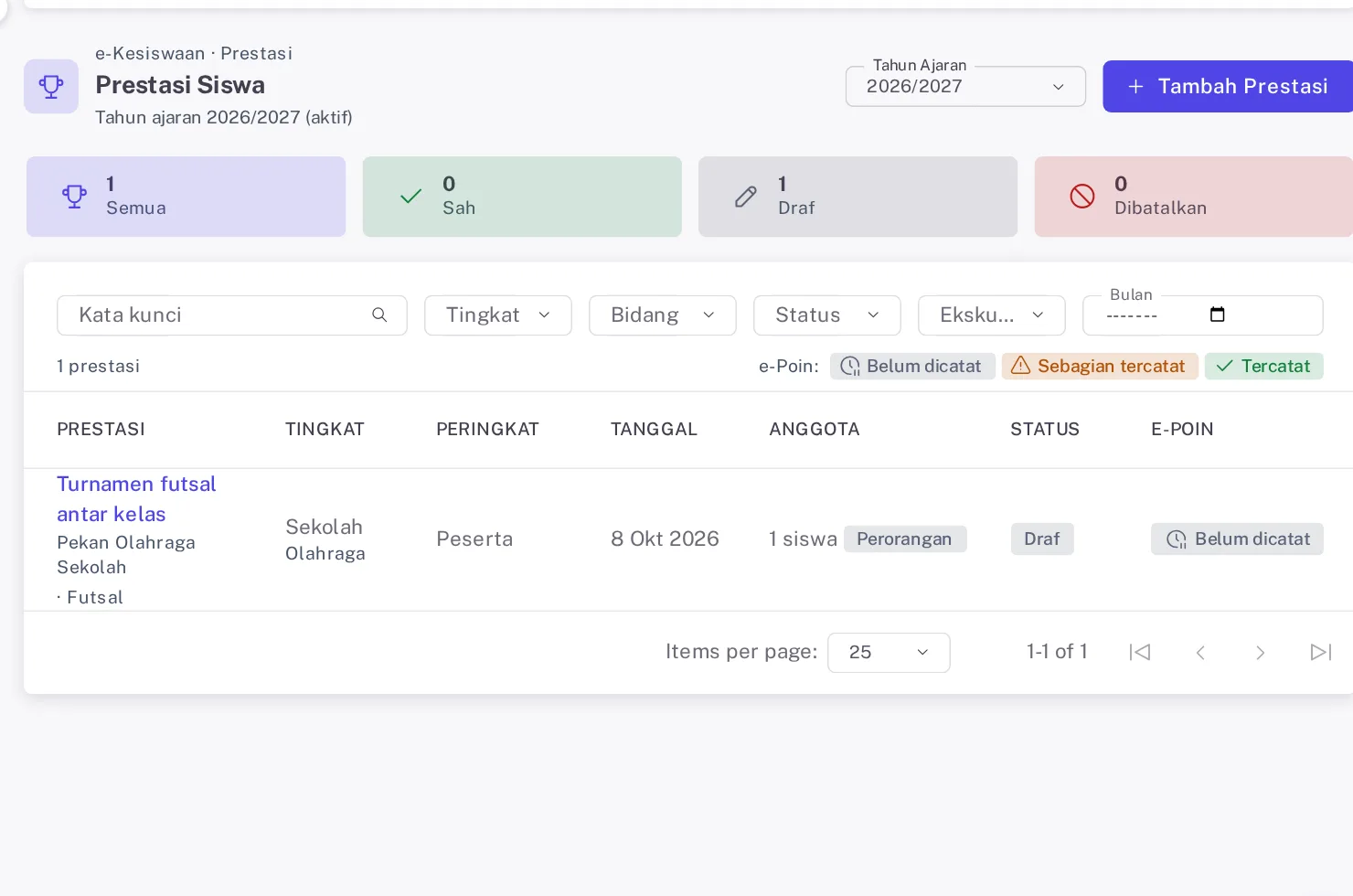The image size is (1353, 896).
Task: Click the E-POIN column header
Action: 1182,430
